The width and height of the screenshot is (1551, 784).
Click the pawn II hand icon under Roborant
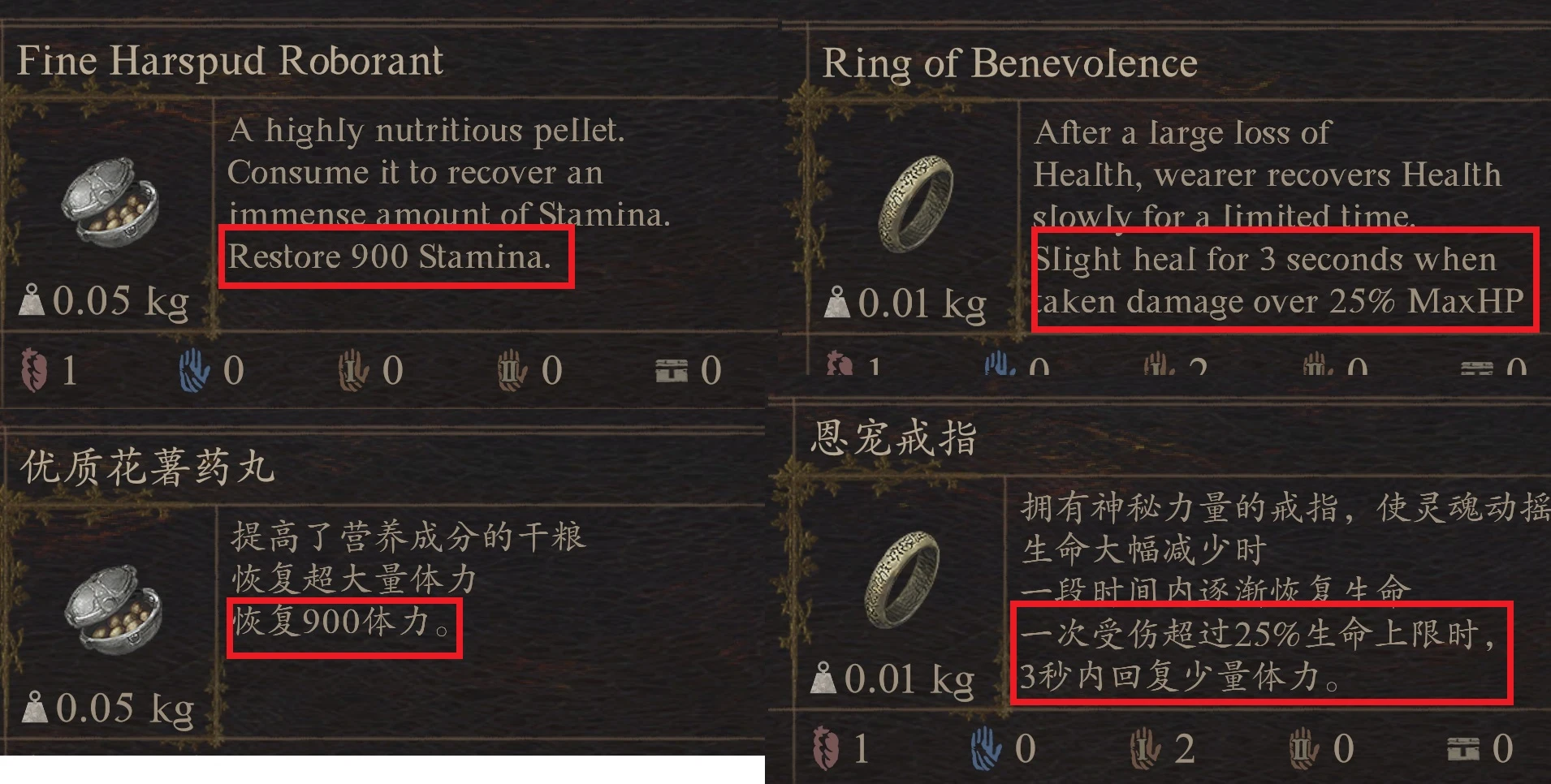tap(512, 370)
